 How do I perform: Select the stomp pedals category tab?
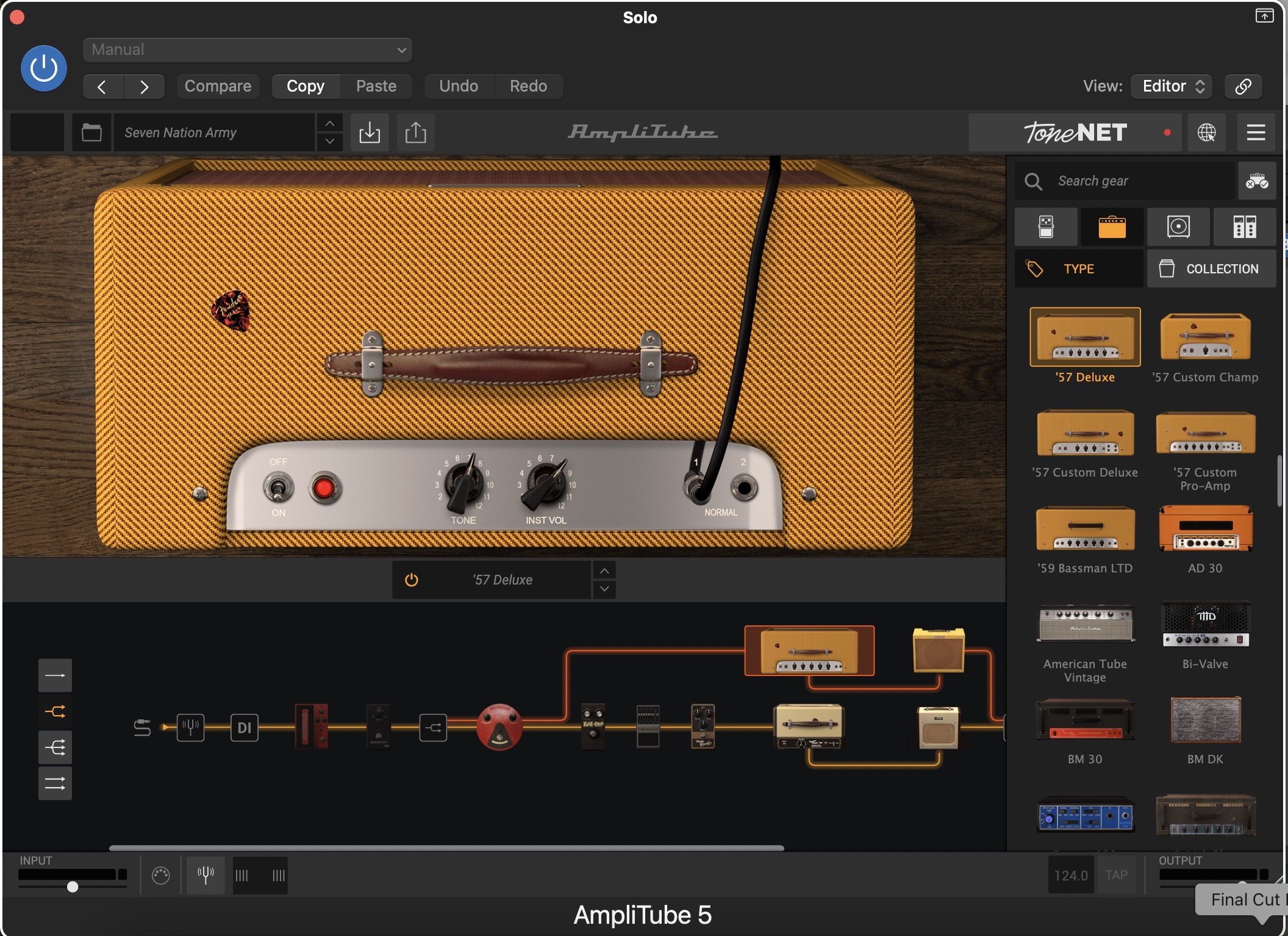coord(1046,227)
